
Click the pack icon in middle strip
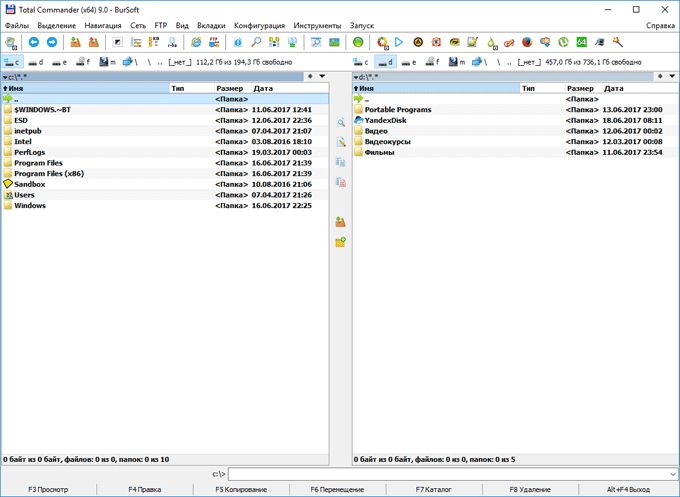tap(341, 222)
